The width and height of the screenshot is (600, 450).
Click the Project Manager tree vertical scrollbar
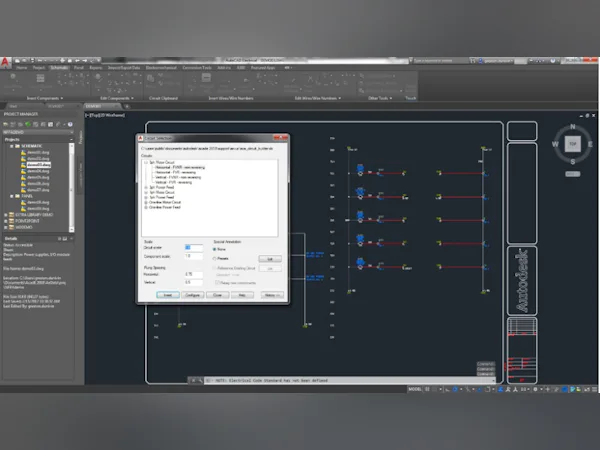72,188
